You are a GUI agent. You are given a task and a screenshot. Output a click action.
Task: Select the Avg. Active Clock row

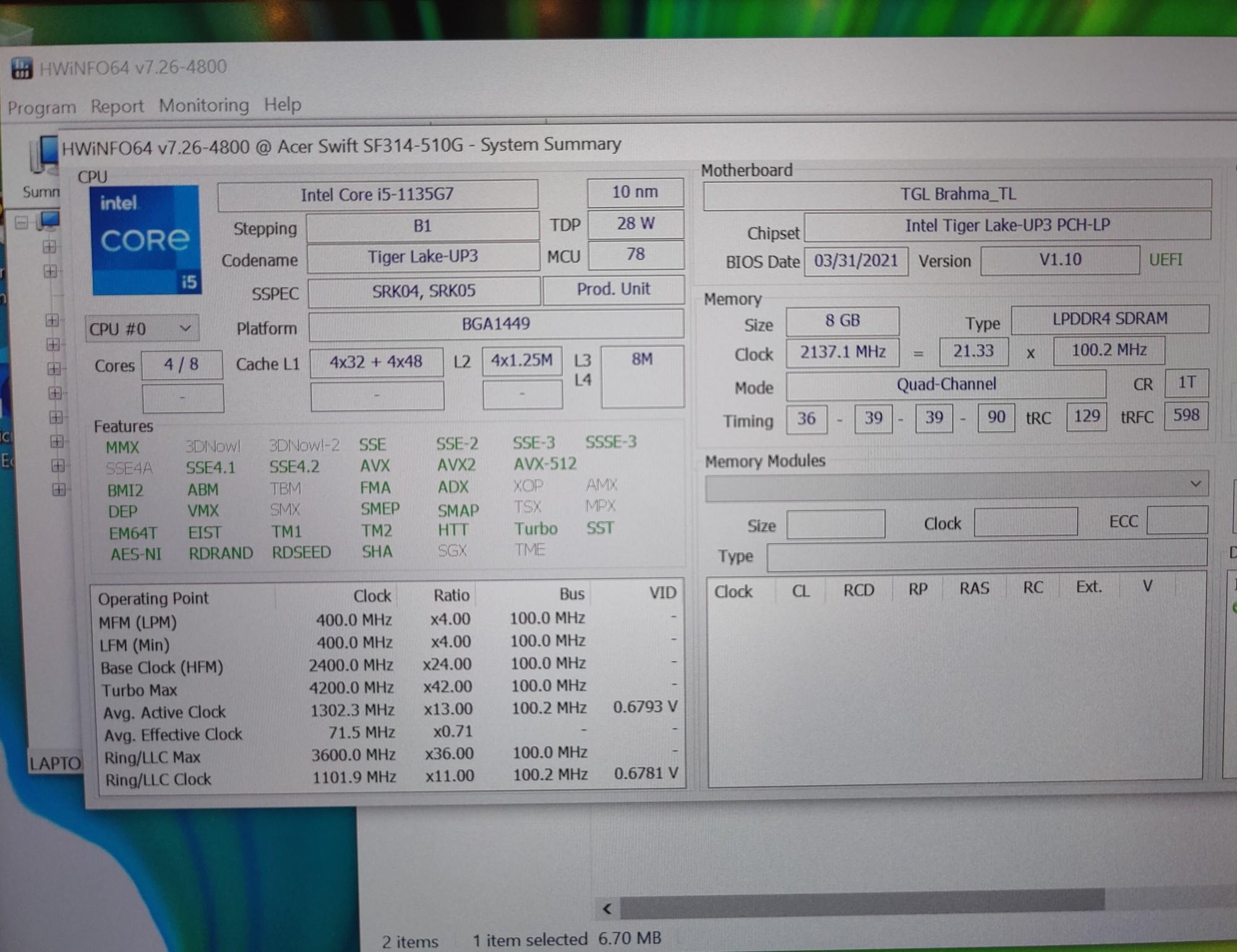tap(390, 711)
